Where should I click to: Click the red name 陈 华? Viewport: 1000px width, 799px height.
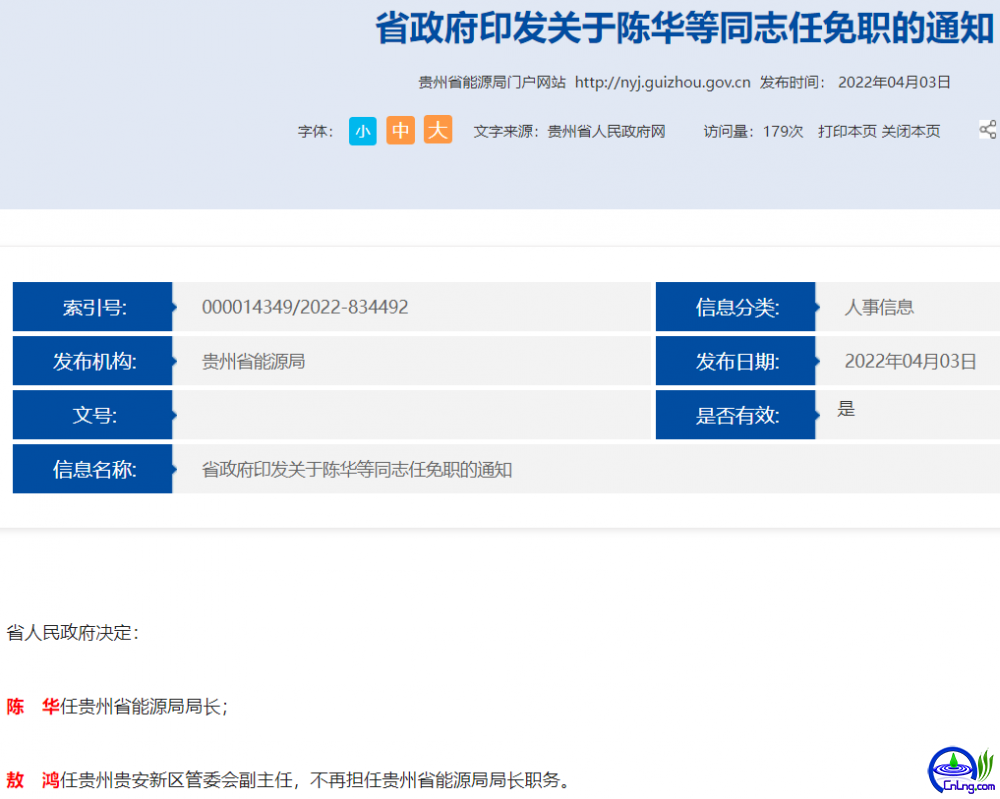coord(33,707)
